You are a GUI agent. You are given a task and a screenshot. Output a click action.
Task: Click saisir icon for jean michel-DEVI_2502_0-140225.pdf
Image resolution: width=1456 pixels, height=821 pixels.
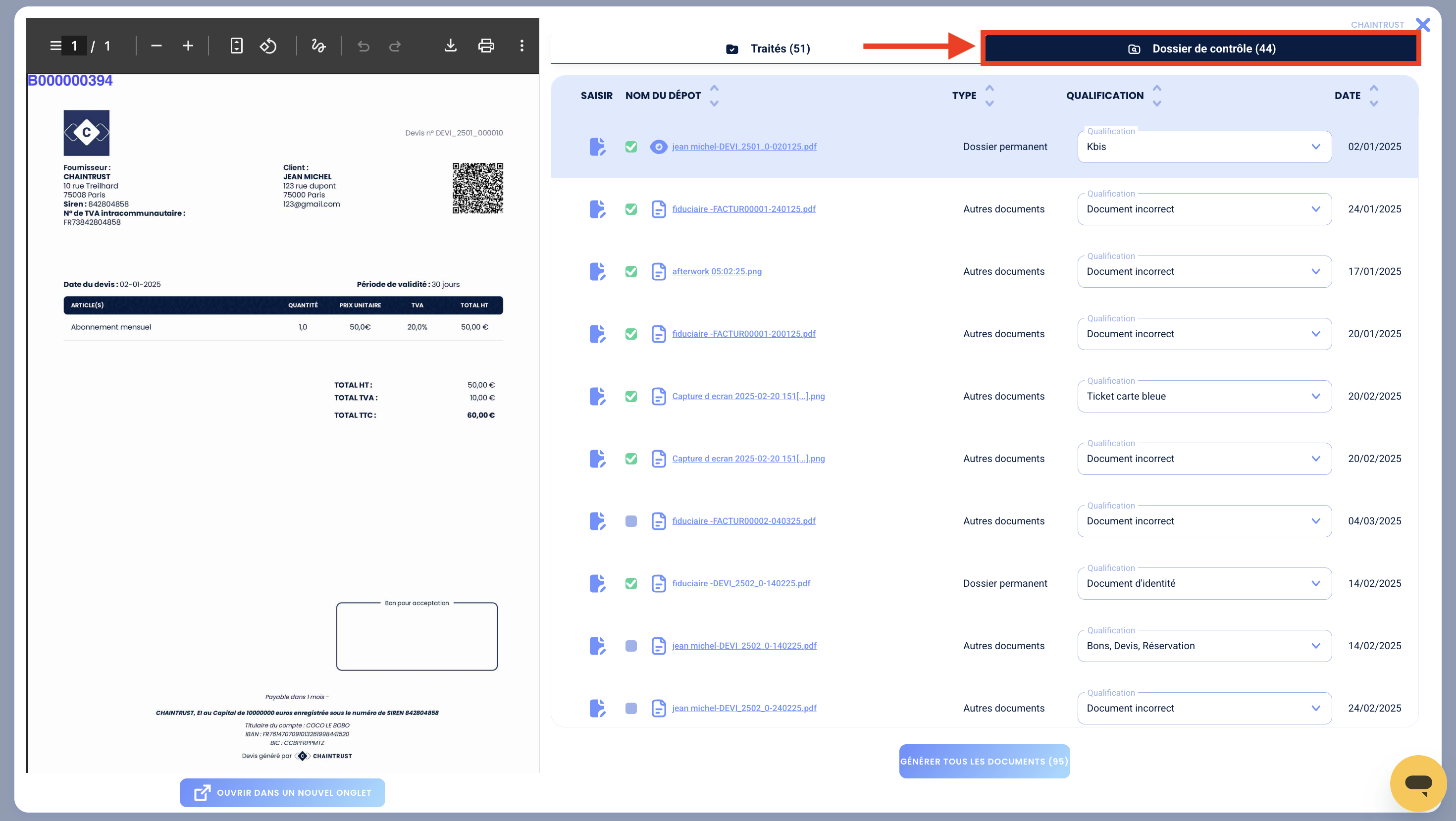(x=597, y=646)
